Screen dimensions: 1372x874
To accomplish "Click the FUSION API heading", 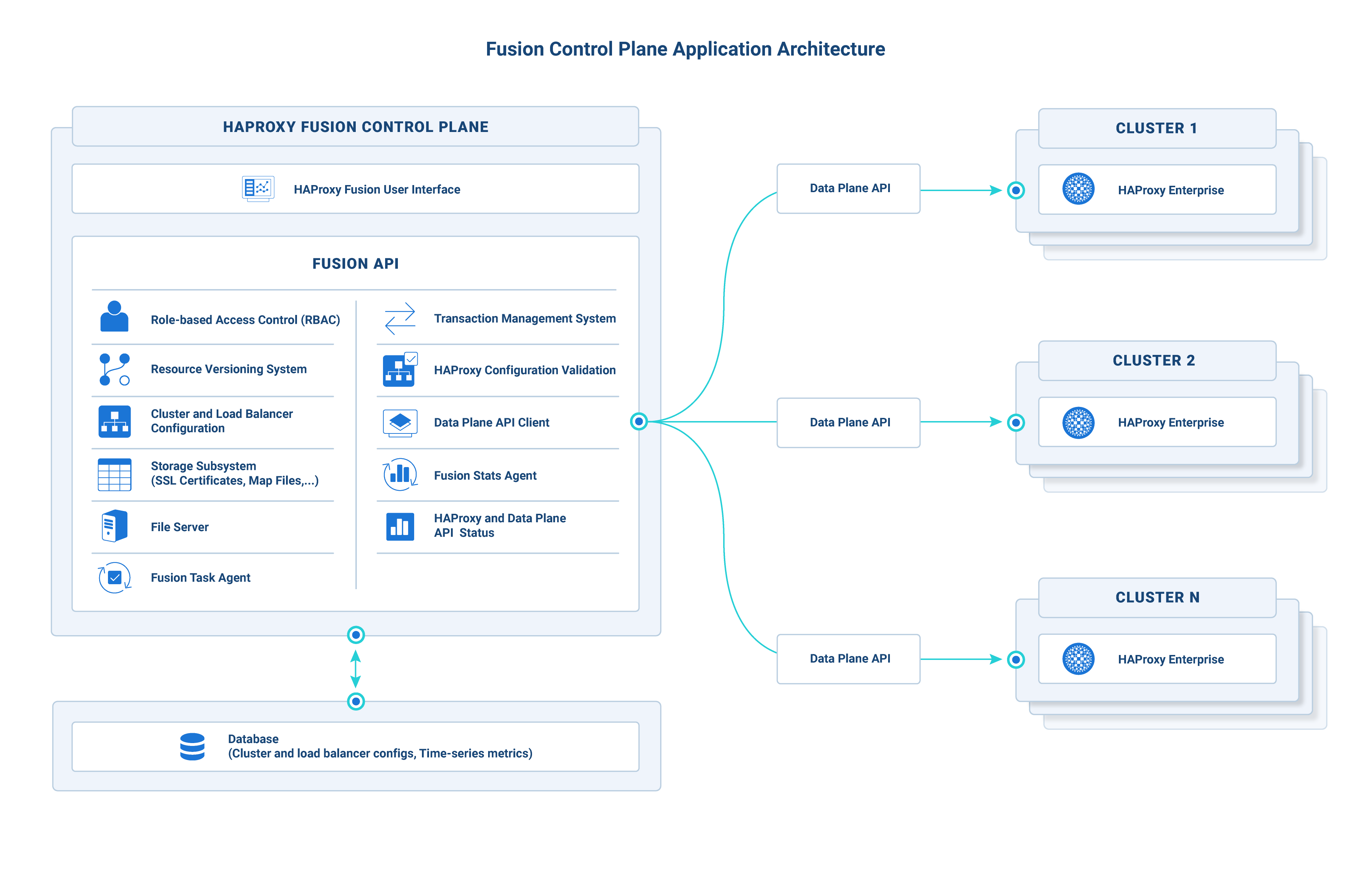I will (355, 264).
